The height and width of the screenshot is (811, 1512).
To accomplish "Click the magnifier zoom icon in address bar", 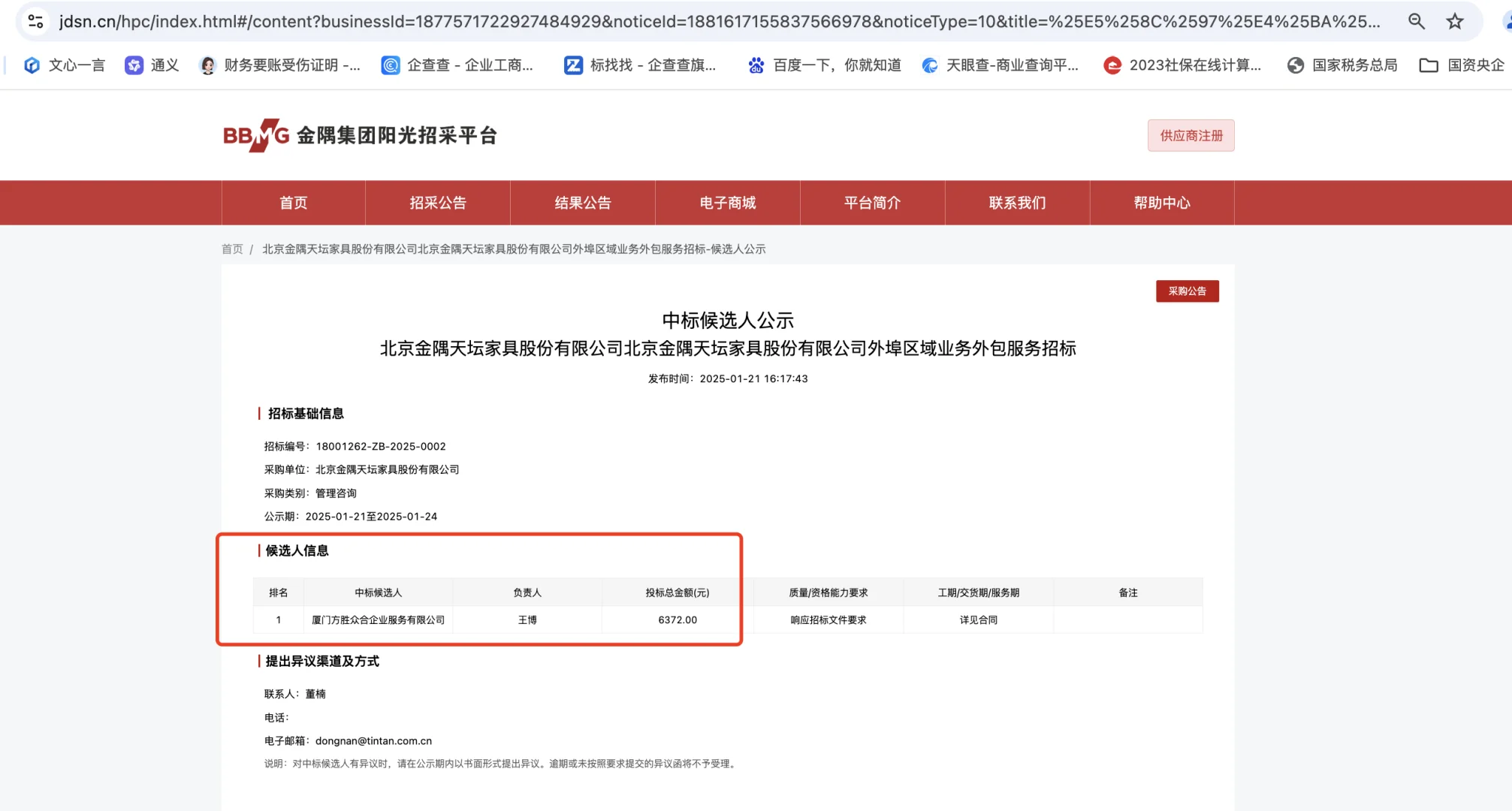I will pos(1417,22).
